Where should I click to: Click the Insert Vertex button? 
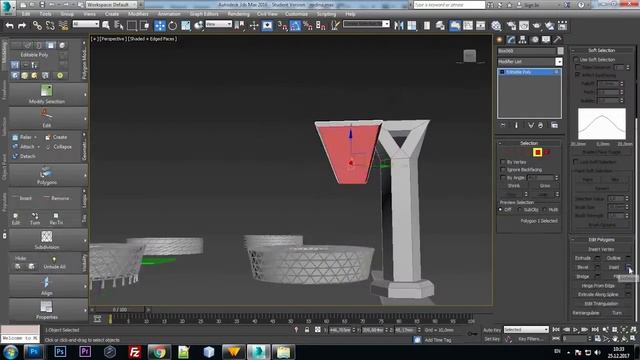pos(601,249)
